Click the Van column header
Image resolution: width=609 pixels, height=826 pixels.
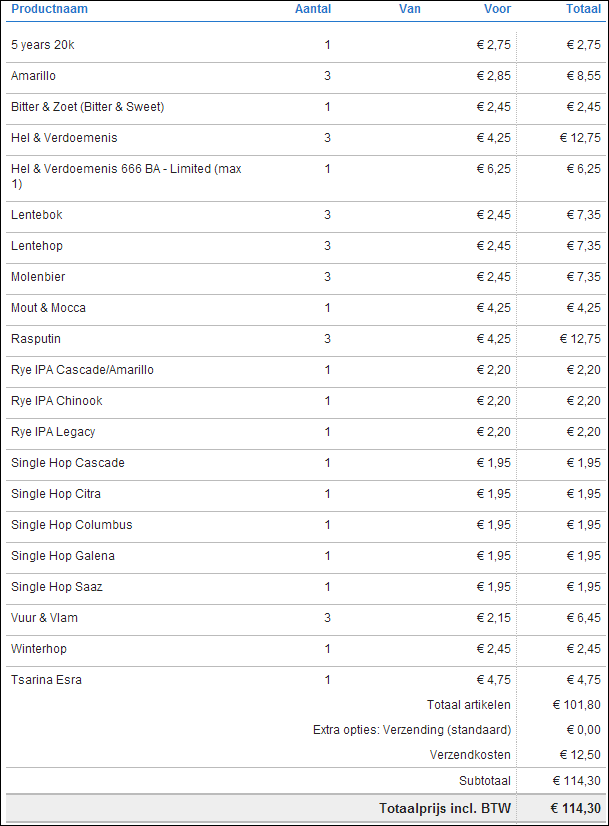click(x=409, y=9)
